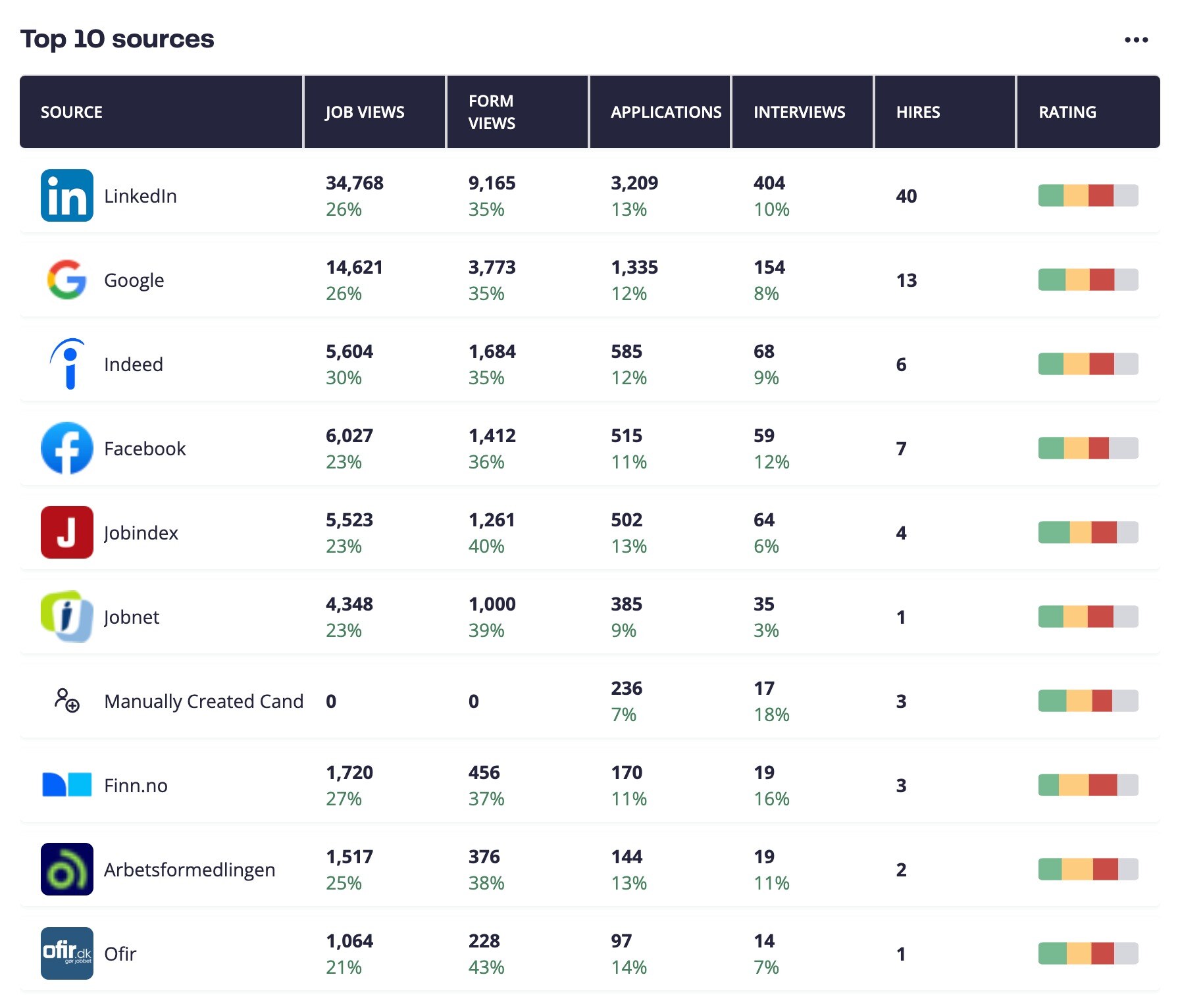
Task: Click the Jobindex red J icon
Action: coord(66,532)
